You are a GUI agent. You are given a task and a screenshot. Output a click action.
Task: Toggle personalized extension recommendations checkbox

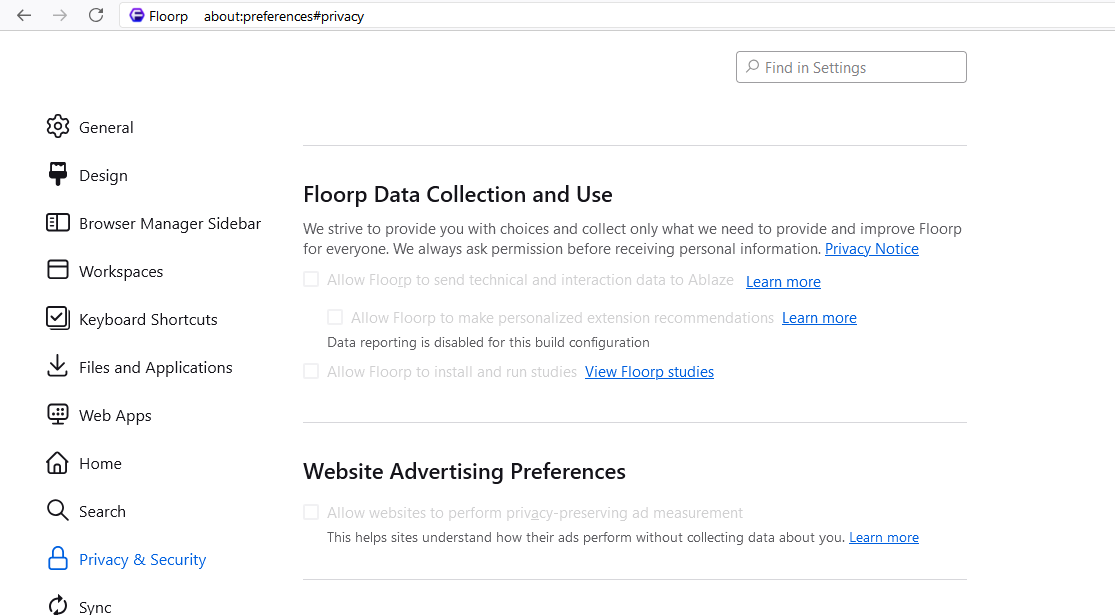pos(335,317)
